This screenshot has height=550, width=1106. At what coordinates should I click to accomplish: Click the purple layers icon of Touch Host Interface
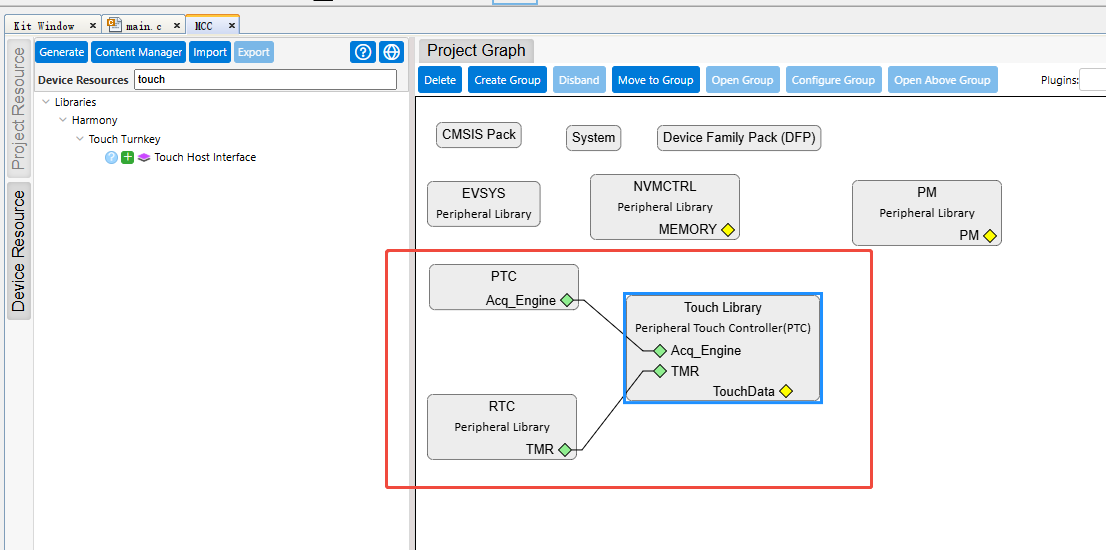point(144,158)
